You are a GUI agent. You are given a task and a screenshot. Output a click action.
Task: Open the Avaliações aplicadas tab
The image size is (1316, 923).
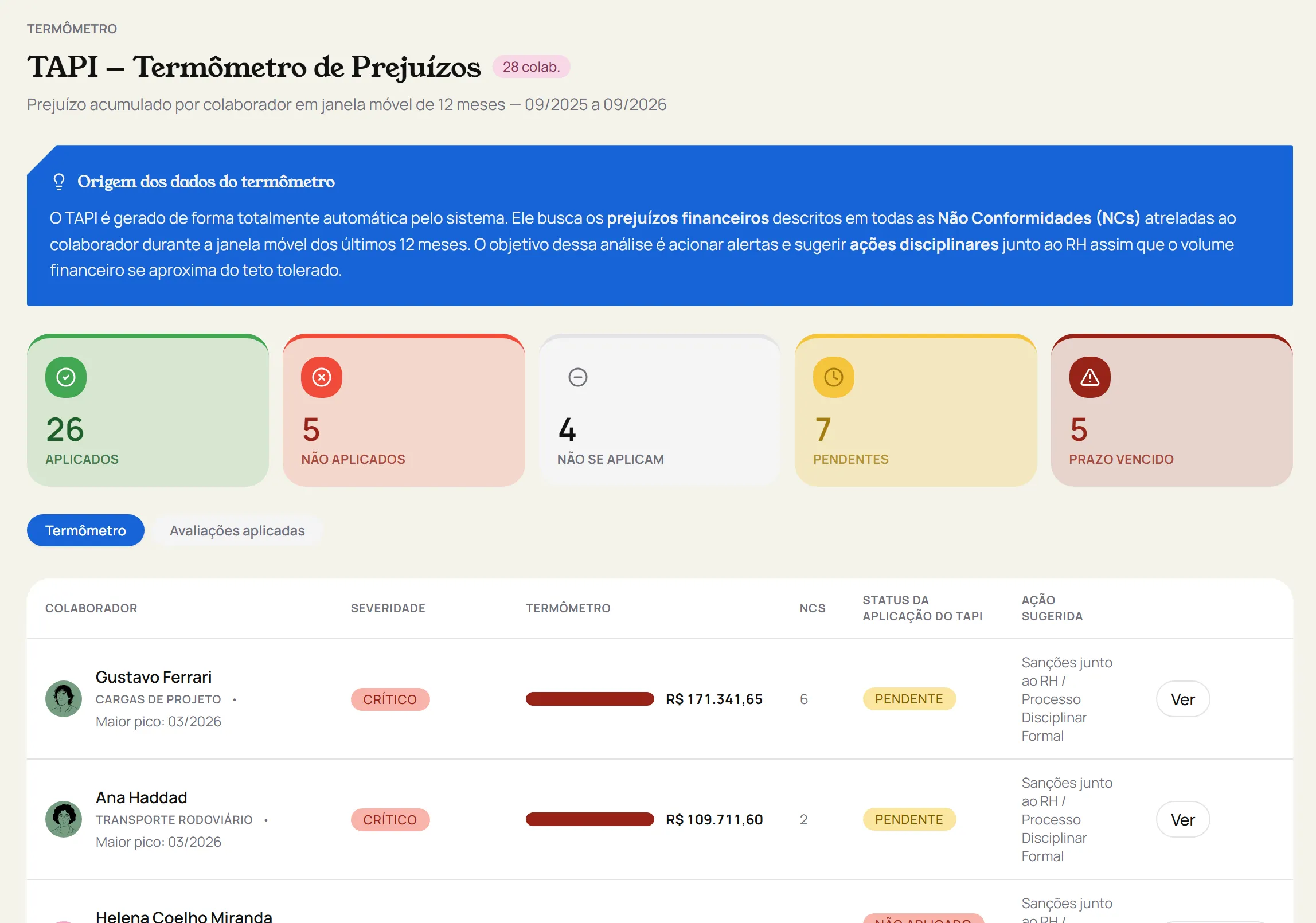[x=237, y=530]
